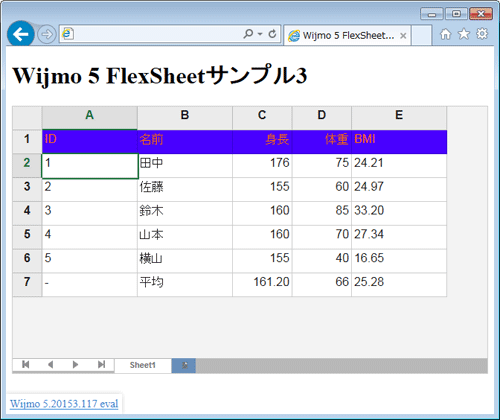Click the Refresh page icon
500x420 pixels.
click(x=272, y=34)
